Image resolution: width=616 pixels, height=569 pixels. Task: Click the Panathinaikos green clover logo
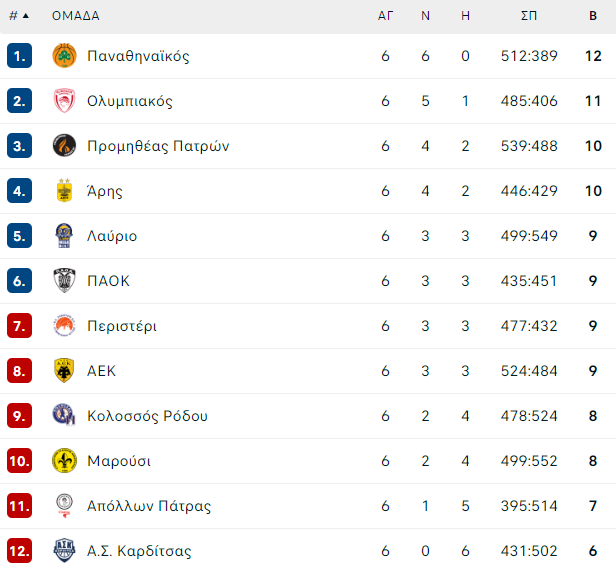(x=64, y=56)
